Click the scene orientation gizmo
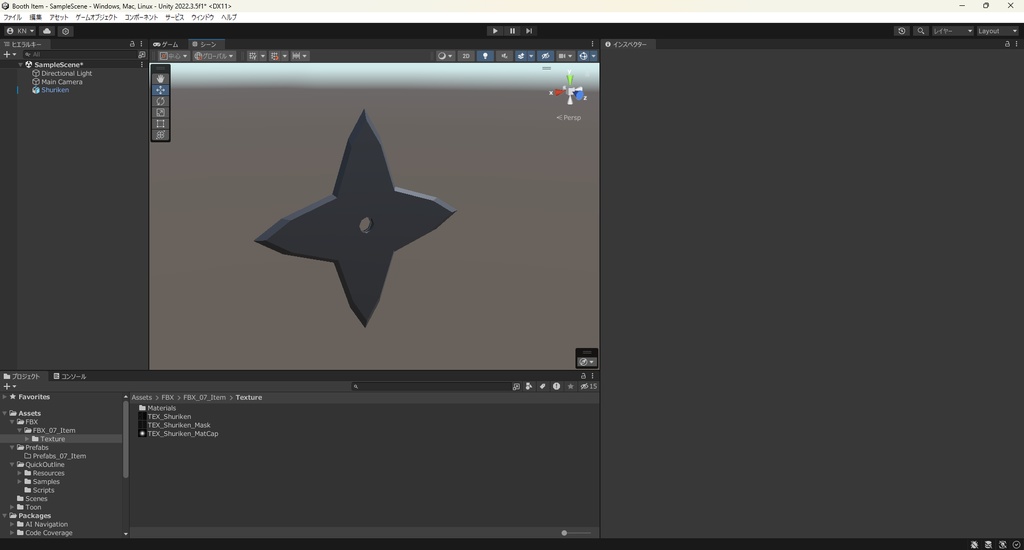This screenshot has width=1024, height=550. click(570, 91)
